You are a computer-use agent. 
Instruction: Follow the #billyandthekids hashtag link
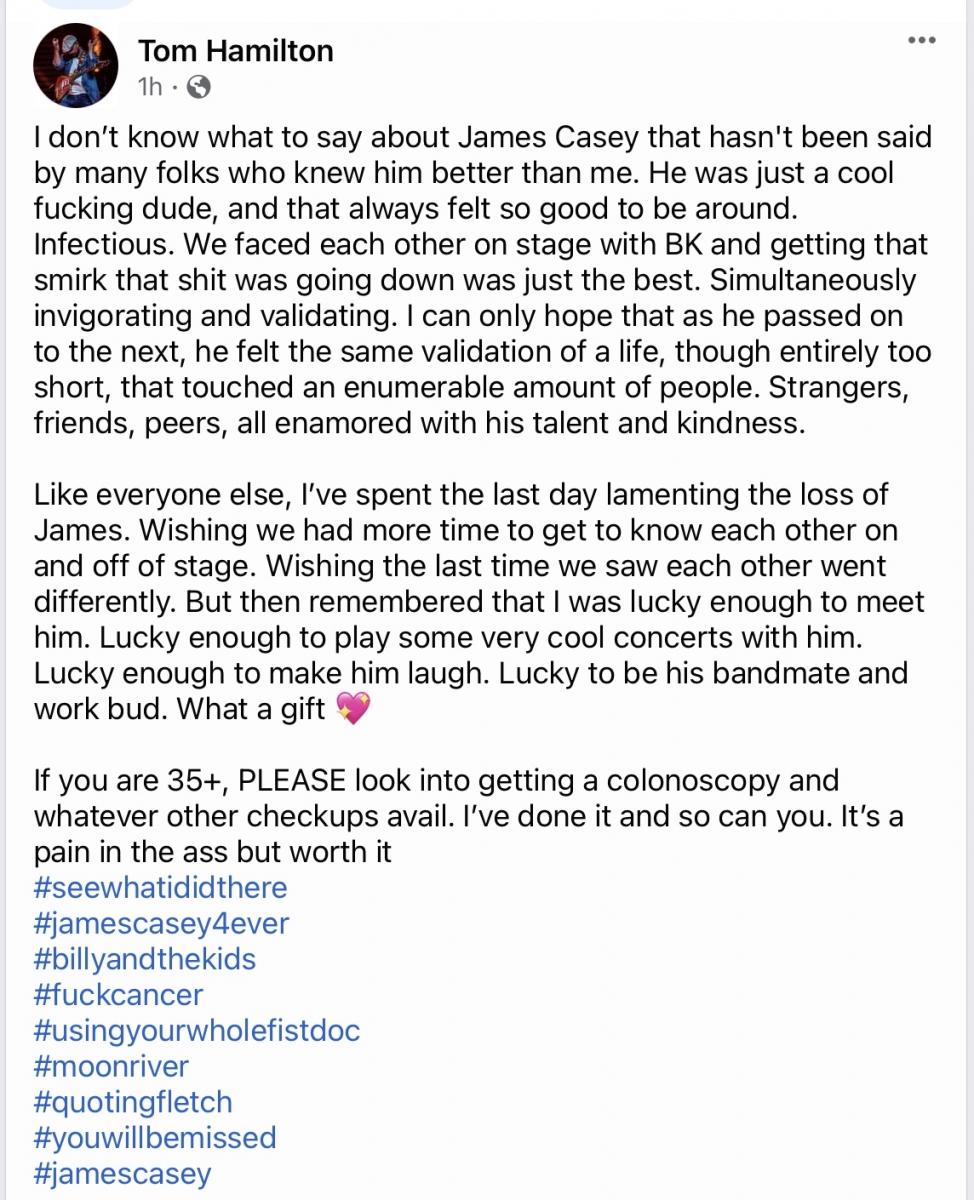coord(145,959)
